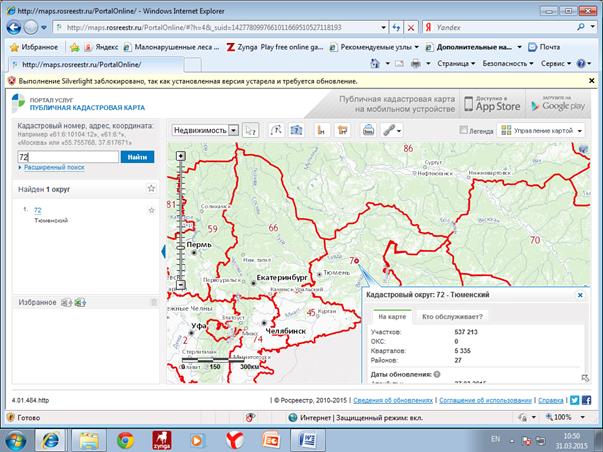This screenshot has height=452, width=603.
Task: Click the globe icon at the map's top-right corner
Action: 583,149
